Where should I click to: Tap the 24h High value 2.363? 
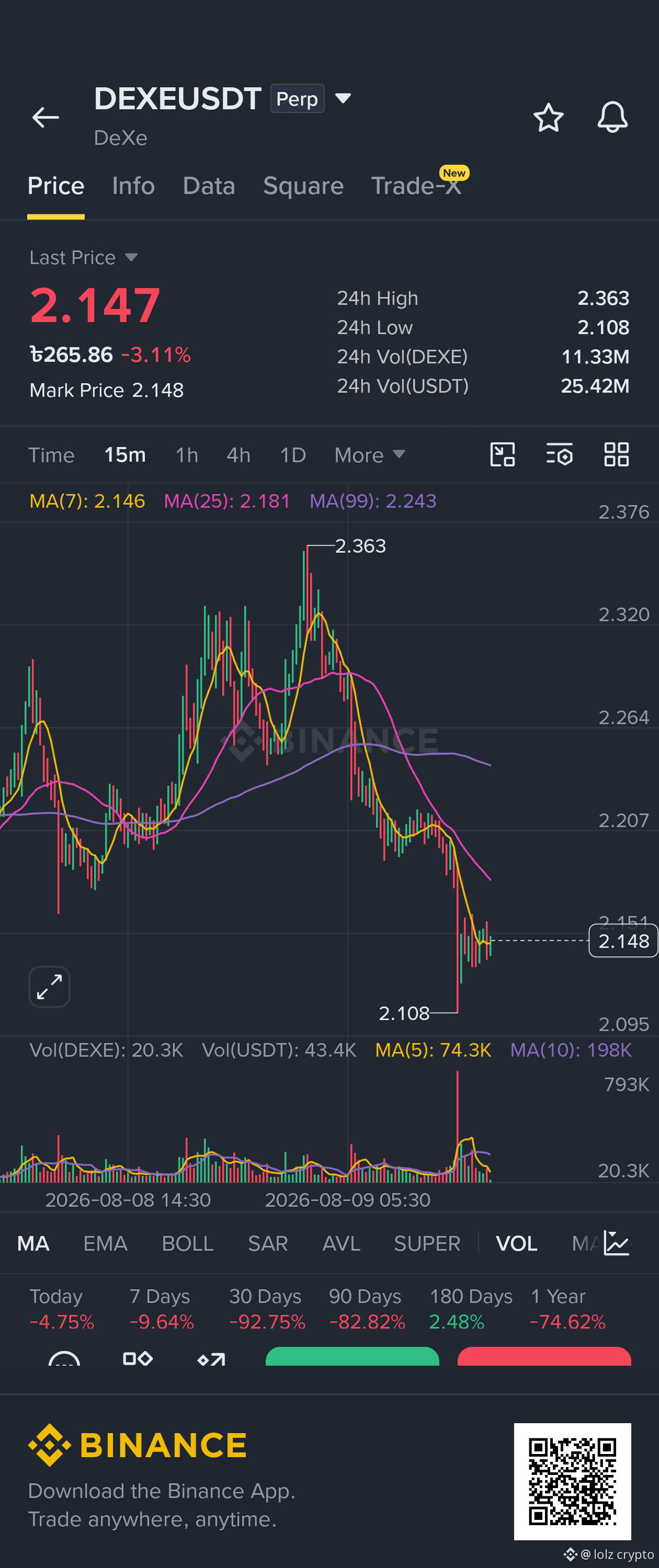coord(603,298)
